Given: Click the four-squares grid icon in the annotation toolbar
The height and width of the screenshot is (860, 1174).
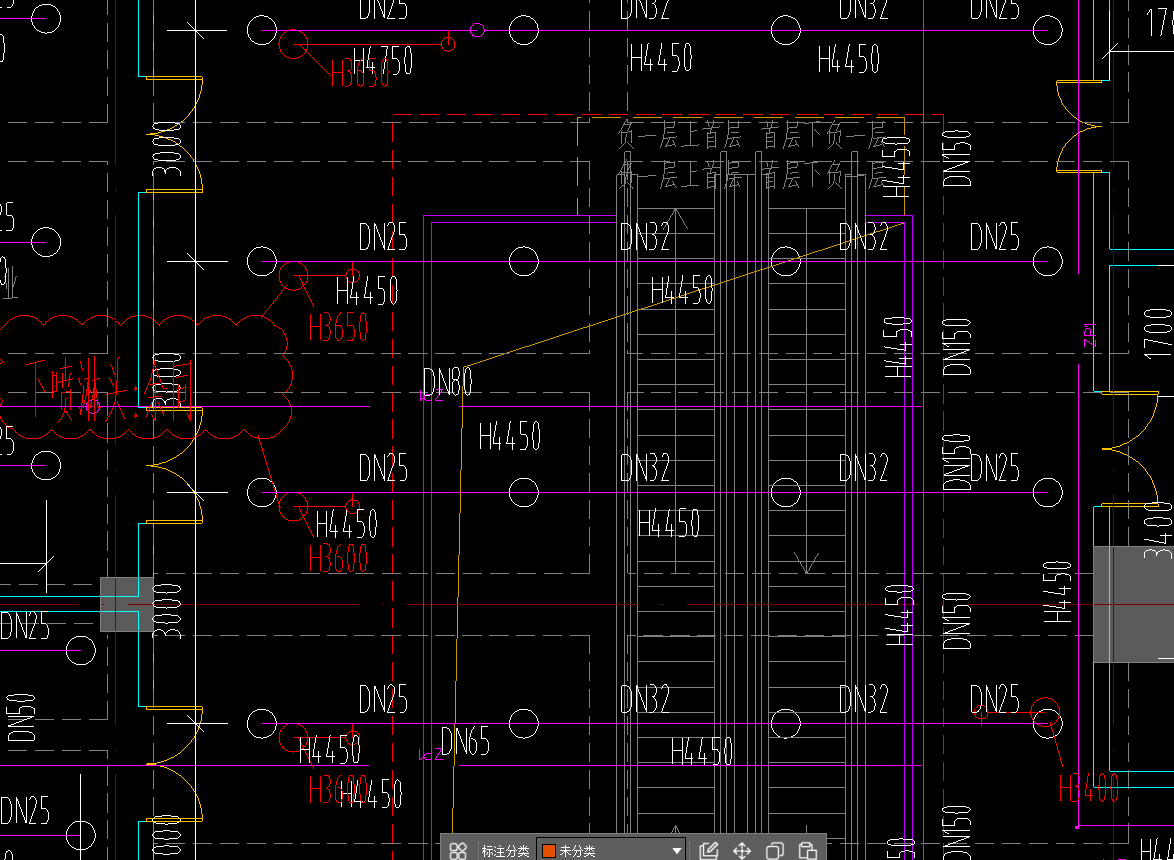Looking at the screenshot, I should [458, 851].
